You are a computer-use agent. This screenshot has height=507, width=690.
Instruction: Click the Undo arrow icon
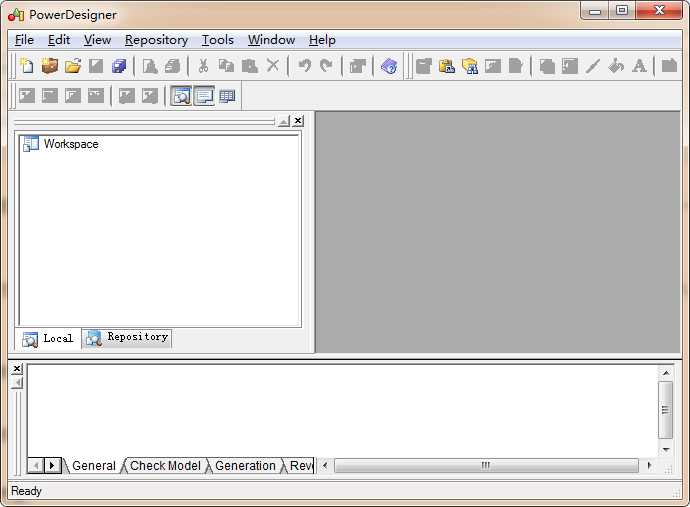(x=304, y=66)
